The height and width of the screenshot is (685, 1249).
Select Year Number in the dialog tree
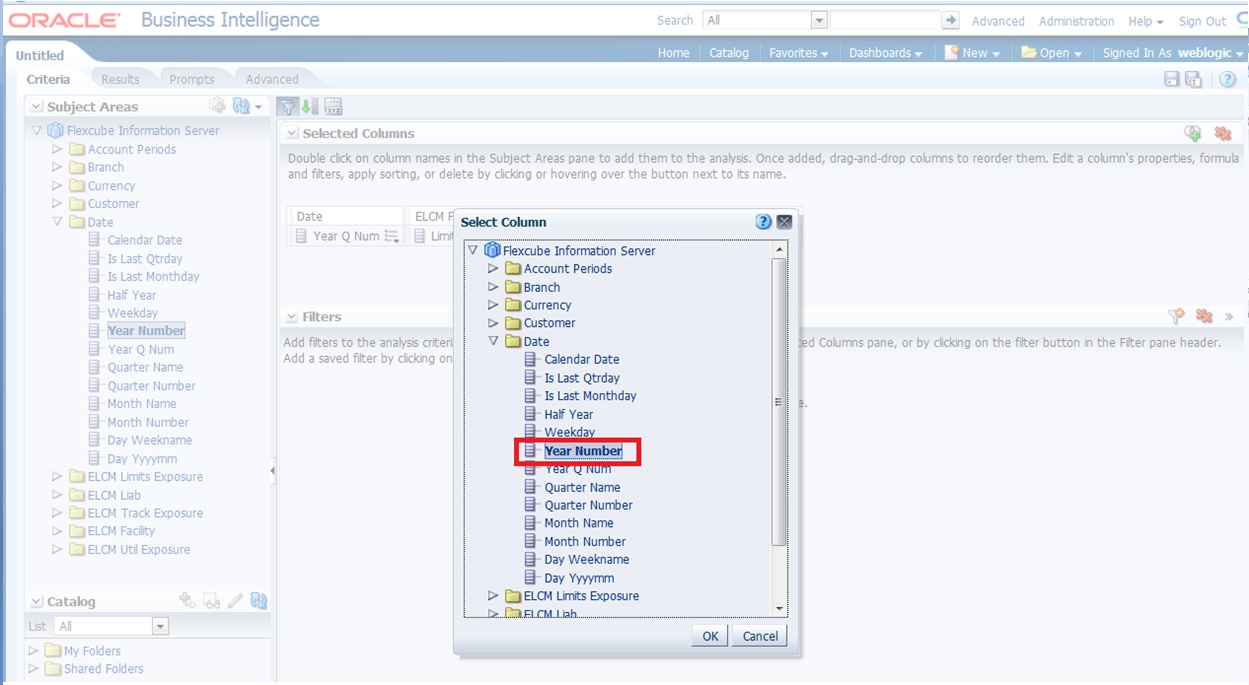click(x=583, y=451)
